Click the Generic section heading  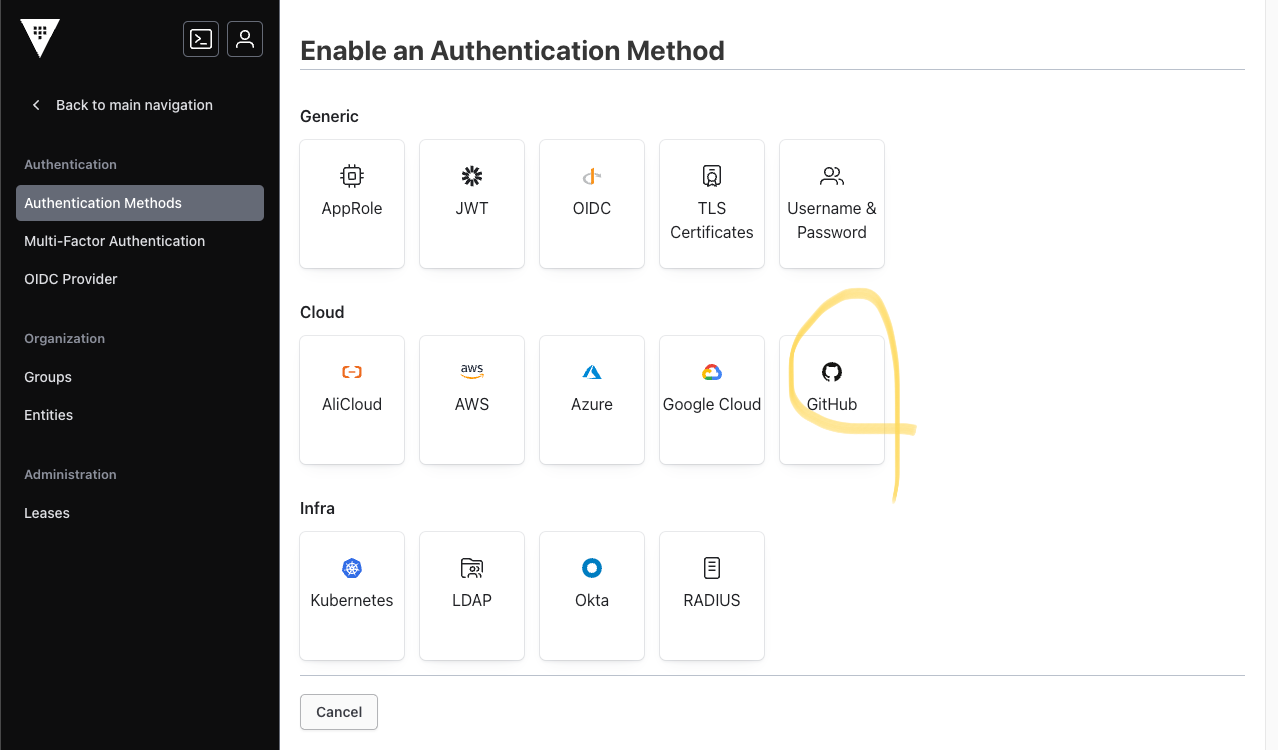[329, 116]
